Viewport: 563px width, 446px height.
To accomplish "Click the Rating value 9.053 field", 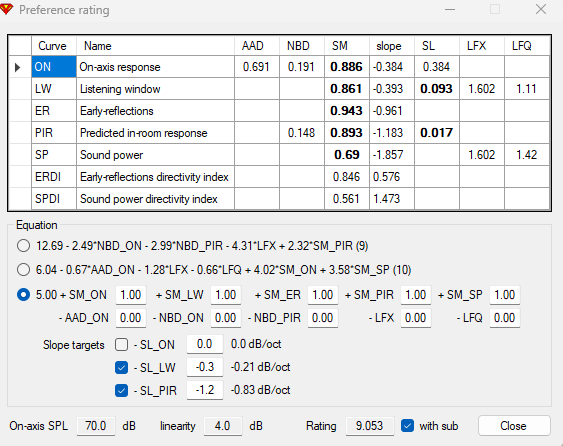I will [369, 426].
